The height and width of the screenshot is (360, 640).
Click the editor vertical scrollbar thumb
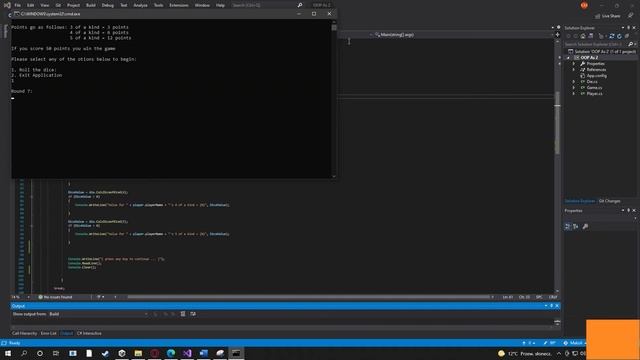(x=557, y=122)
